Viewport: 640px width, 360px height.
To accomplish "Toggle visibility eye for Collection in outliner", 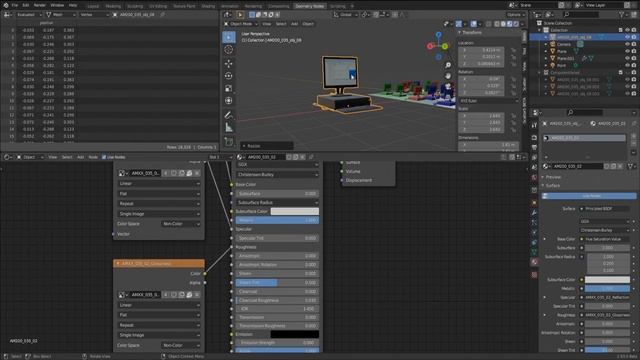I will point(627,30).
